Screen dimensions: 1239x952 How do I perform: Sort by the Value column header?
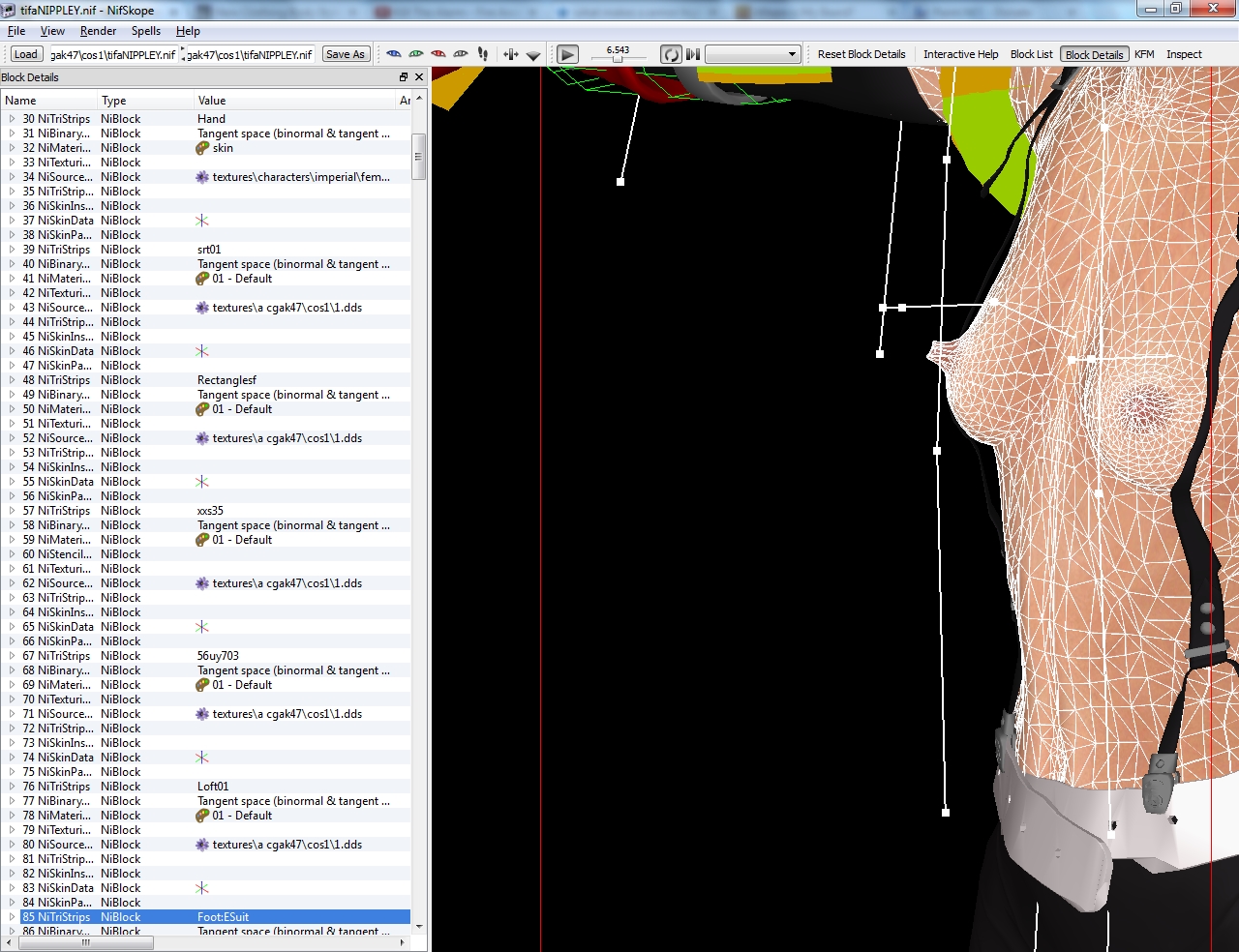point(294,101)
